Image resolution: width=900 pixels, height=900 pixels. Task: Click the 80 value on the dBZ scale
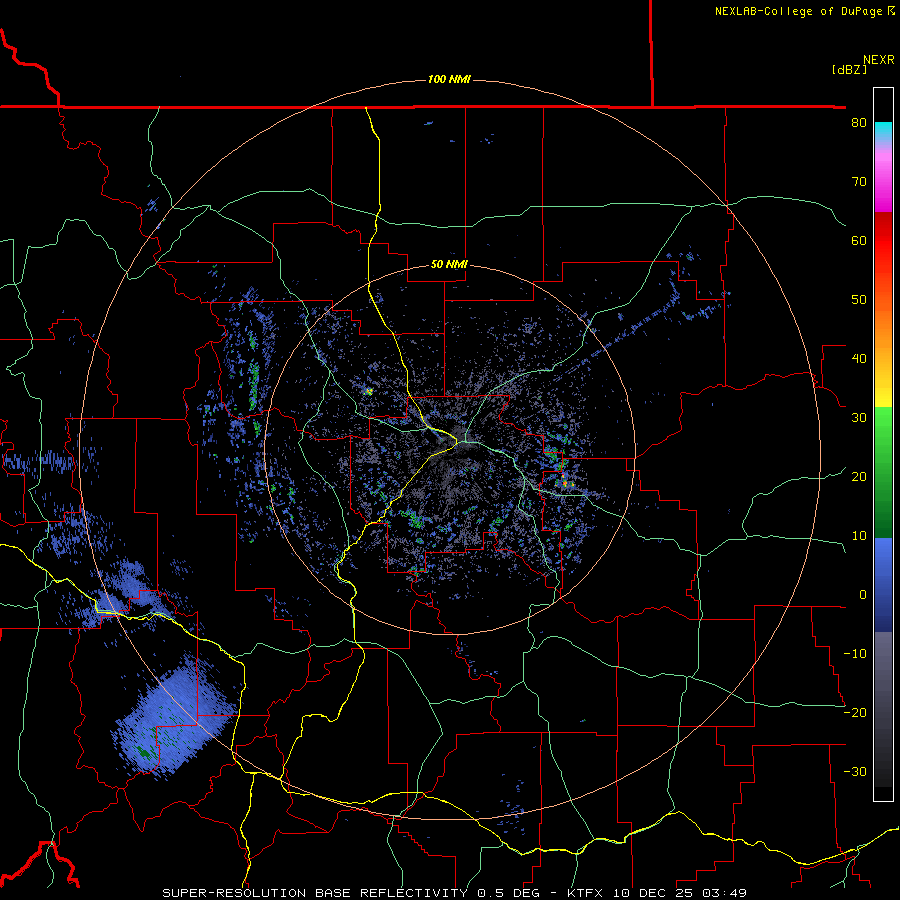tap(859, 123)
